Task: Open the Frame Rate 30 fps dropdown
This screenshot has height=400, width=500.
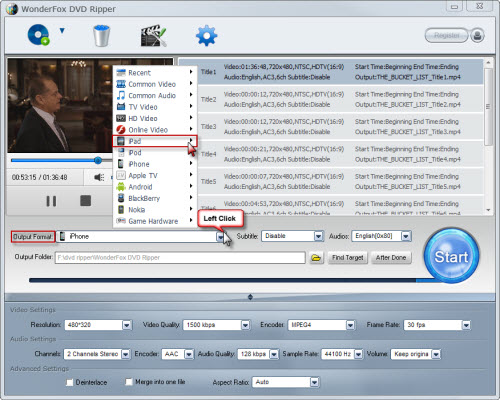Action: point(466,325)
